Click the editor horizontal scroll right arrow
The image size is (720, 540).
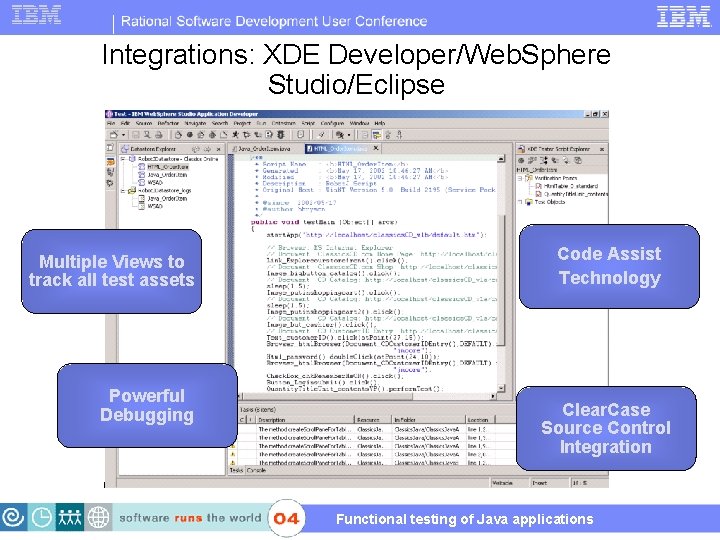tap(493, 395)
